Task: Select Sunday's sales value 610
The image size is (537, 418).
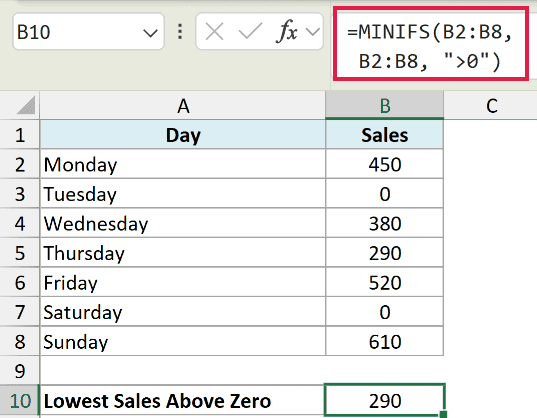Action: pos(384,341)
